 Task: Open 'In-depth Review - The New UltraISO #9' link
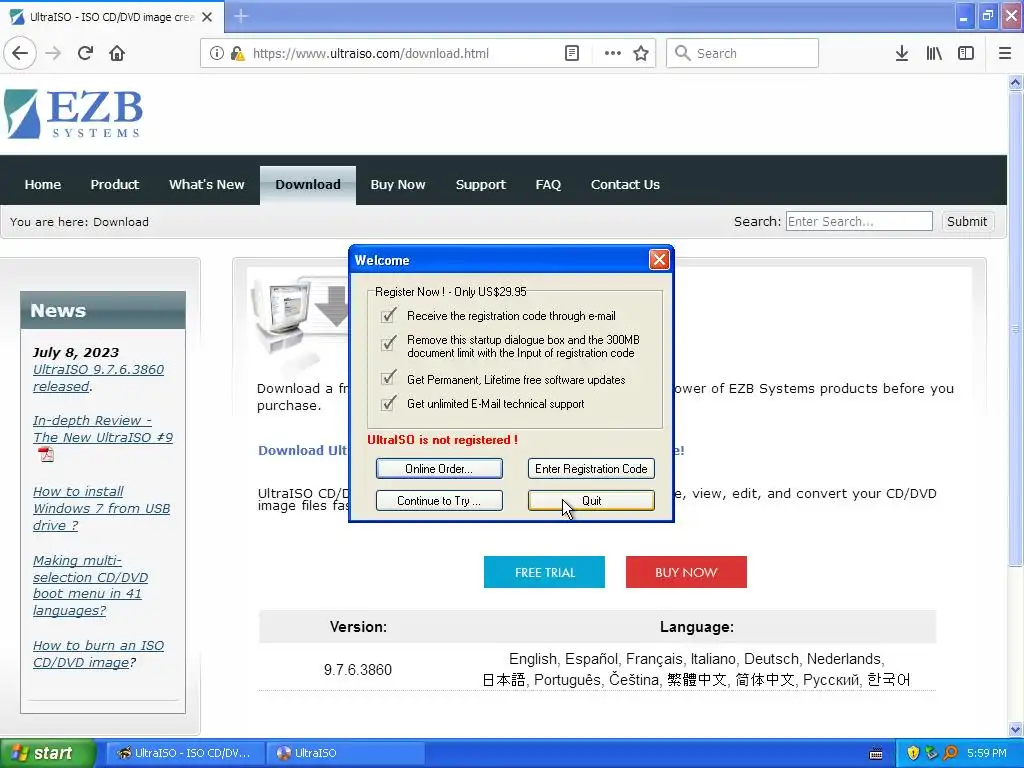[103, 428]
